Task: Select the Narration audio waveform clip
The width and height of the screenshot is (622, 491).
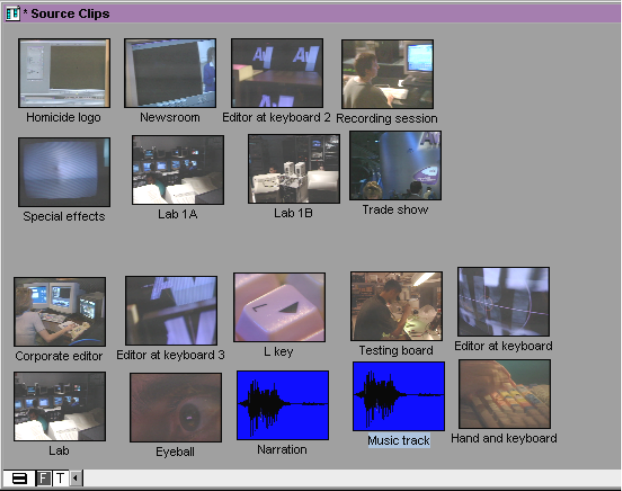Action: (x=283, y=405)
